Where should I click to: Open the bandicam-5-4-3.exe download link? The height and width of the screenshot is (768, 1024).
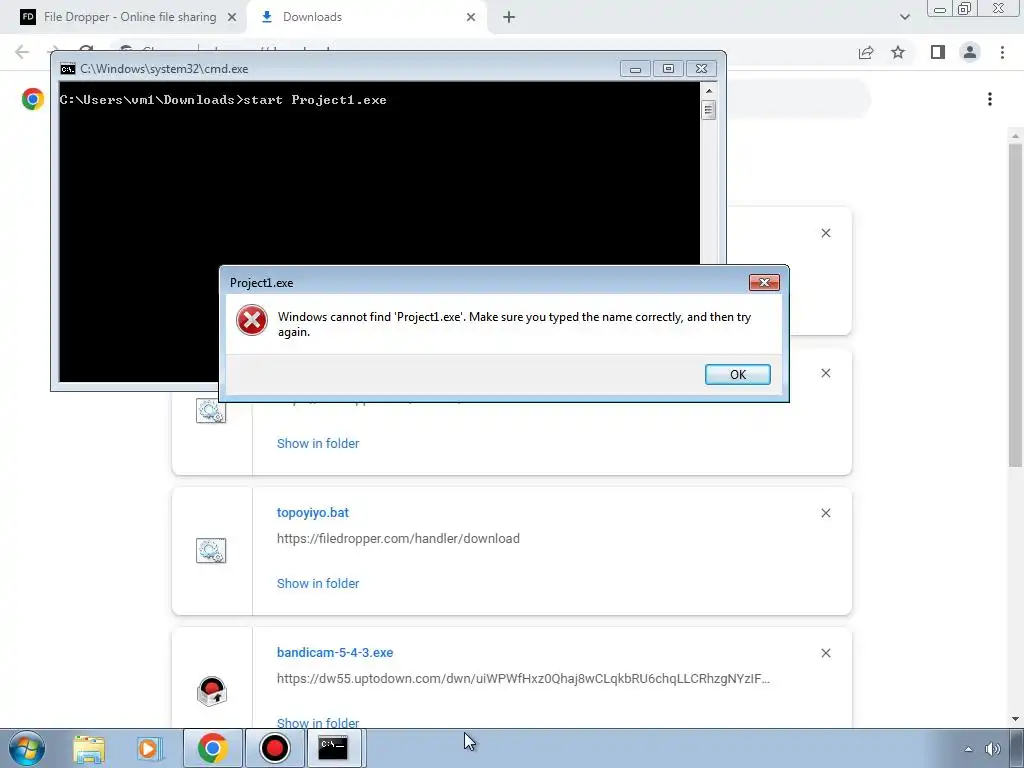tap(335, 652)
